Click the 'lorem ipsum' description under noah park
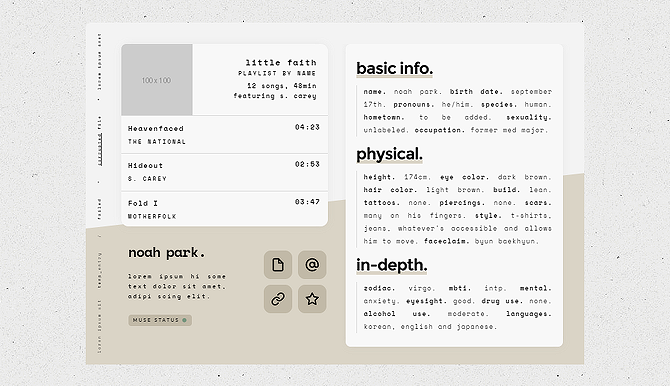This screenshot has width=670, height=386. pyautogui.click(x=177, y=286)
